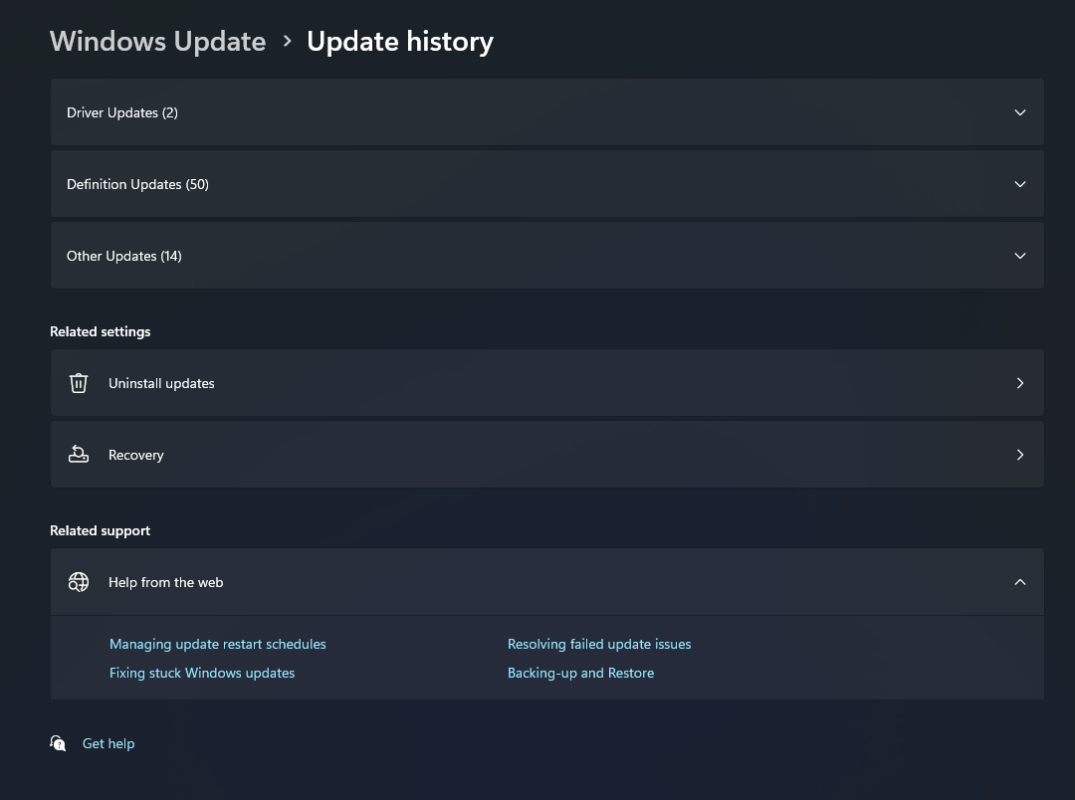1075x800 pixels.
Task: Click the Update history page title
Action: pyautogui.click(x=400, y=42)
